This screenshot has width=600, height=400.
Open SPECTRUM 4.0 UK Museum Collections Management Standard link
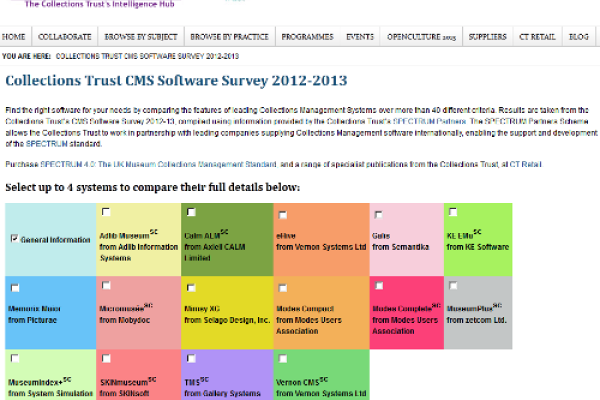pos(158,164)
